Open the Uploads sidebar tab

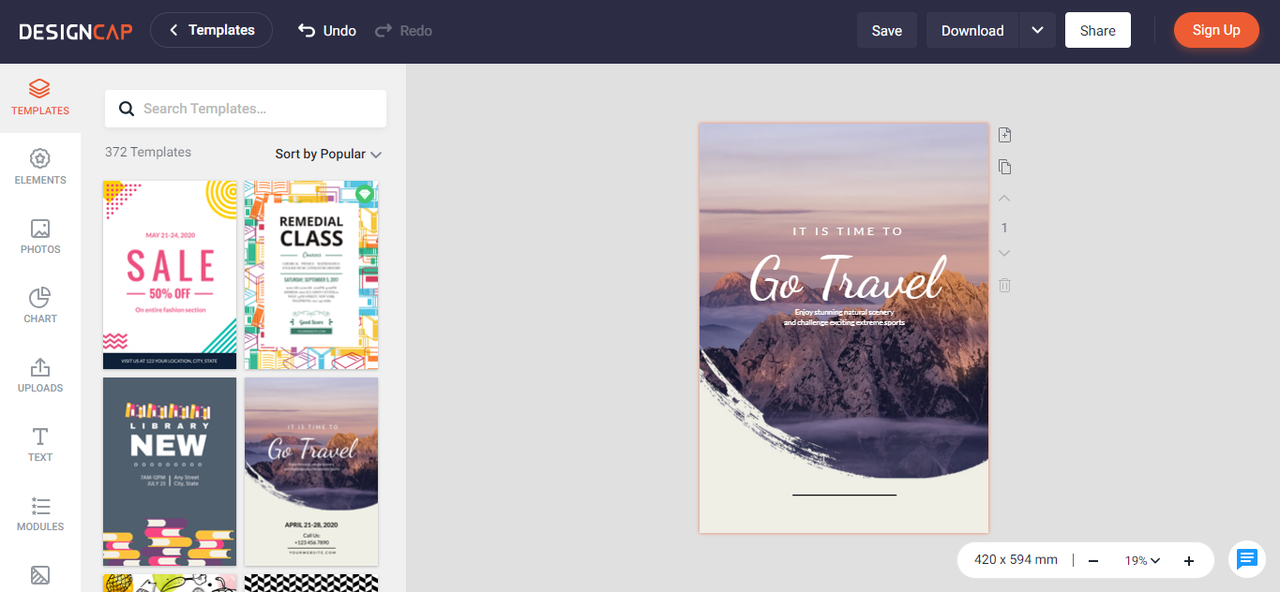[x=40, y=374]
